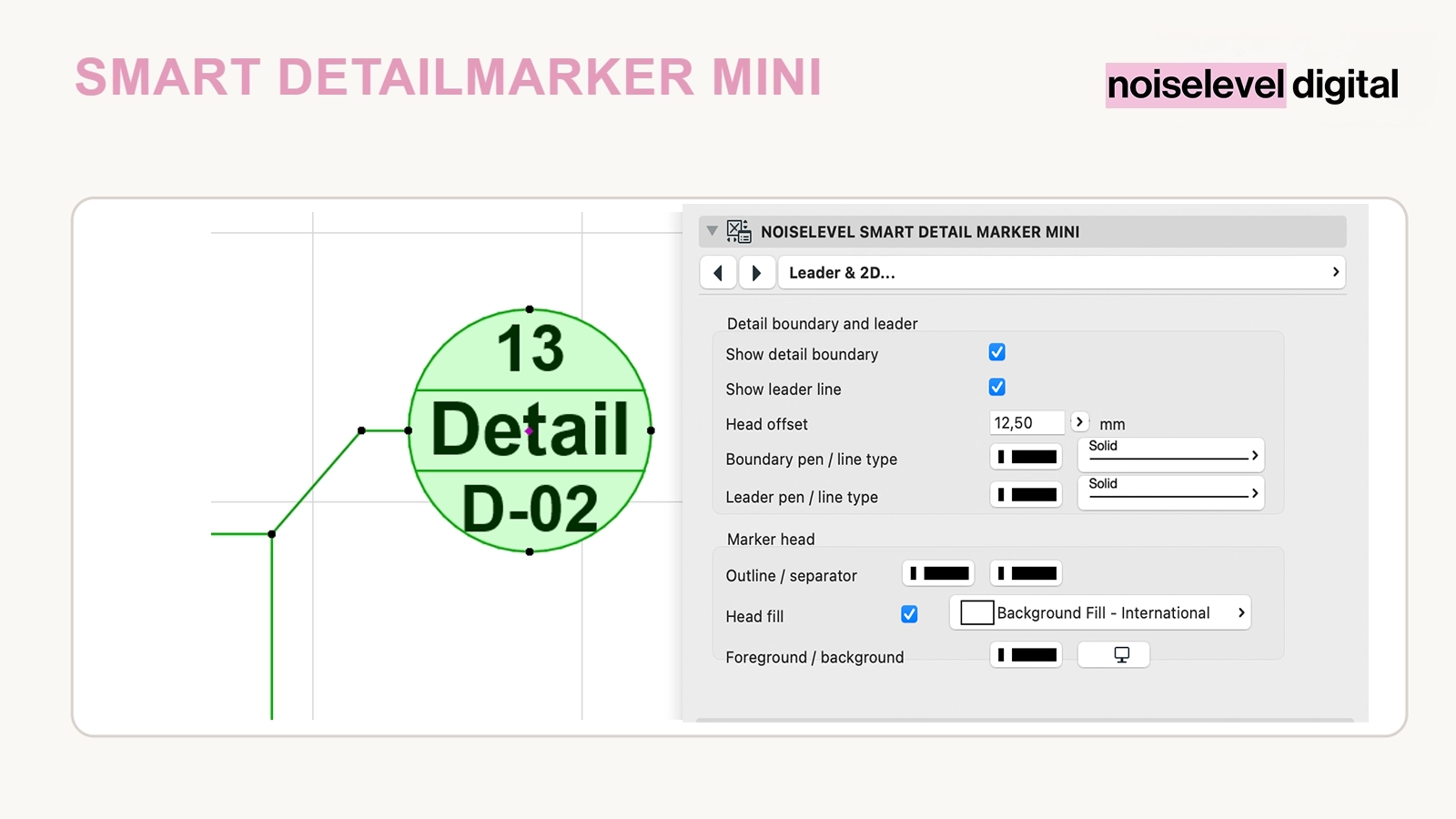Image resolution: width=1456 pixels, height=819 pixels.
Task: Click the 'Head offset' label
Action: [766, 424]
